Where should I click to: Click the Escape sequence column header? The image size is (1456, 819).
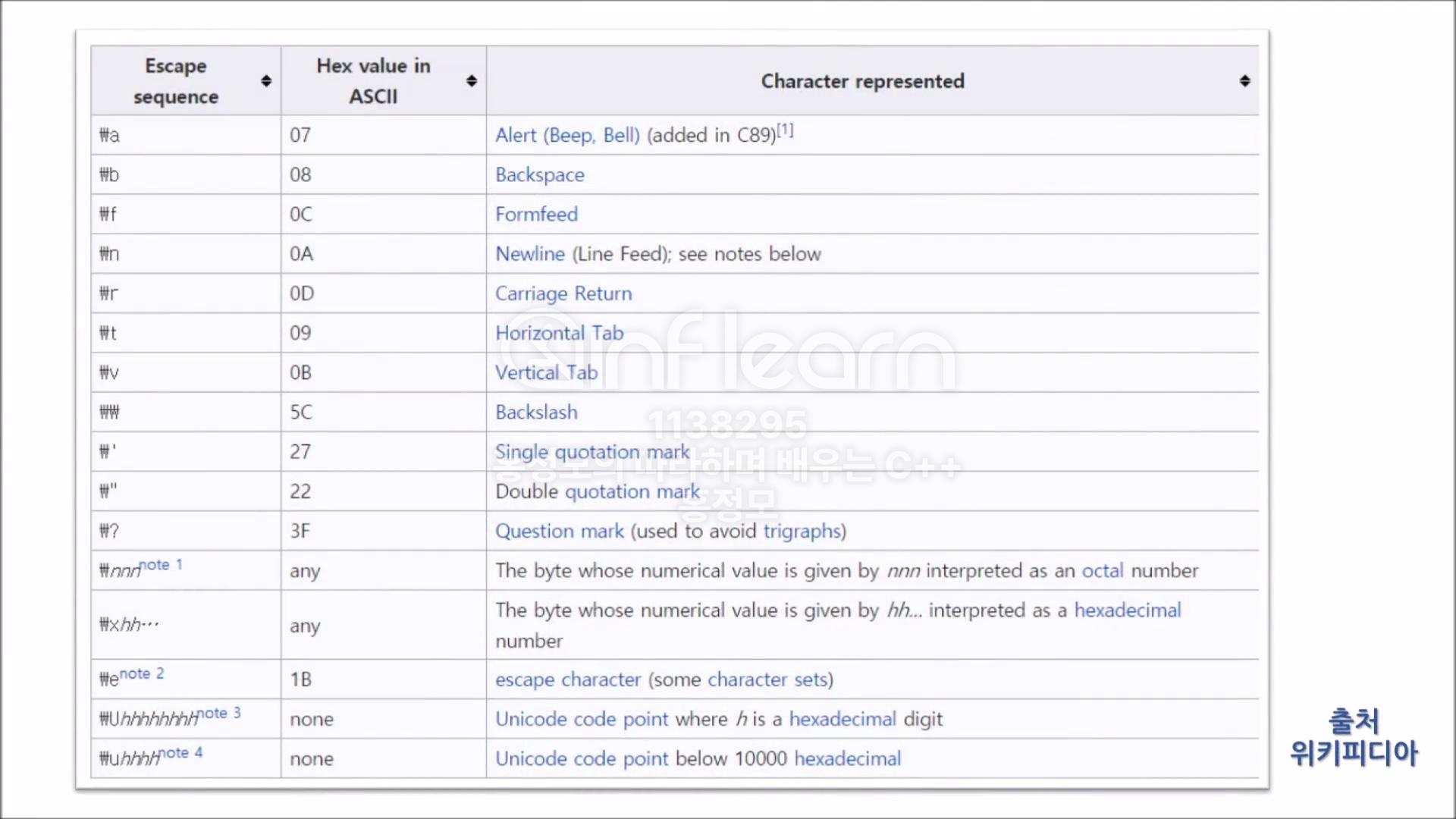[176, 81]
